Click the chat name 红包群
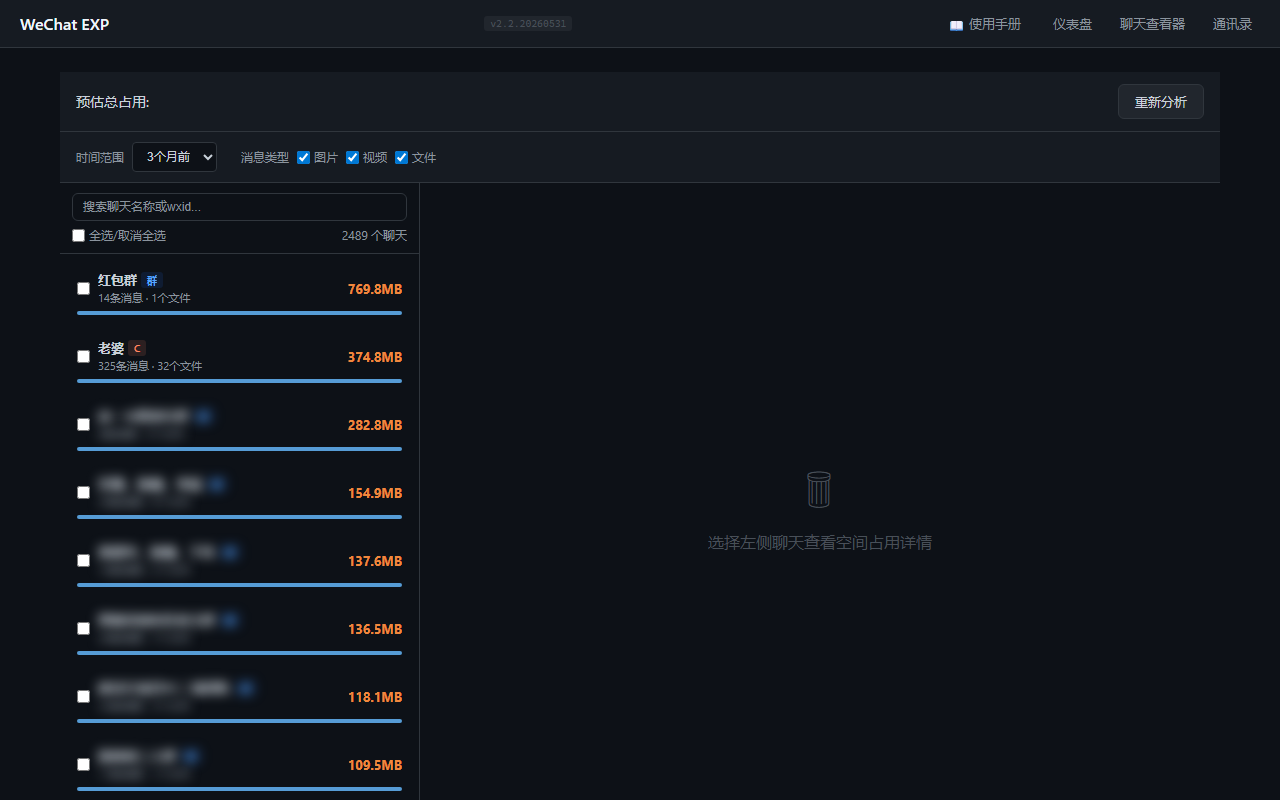1280x800 pixels. pos(117,280)
